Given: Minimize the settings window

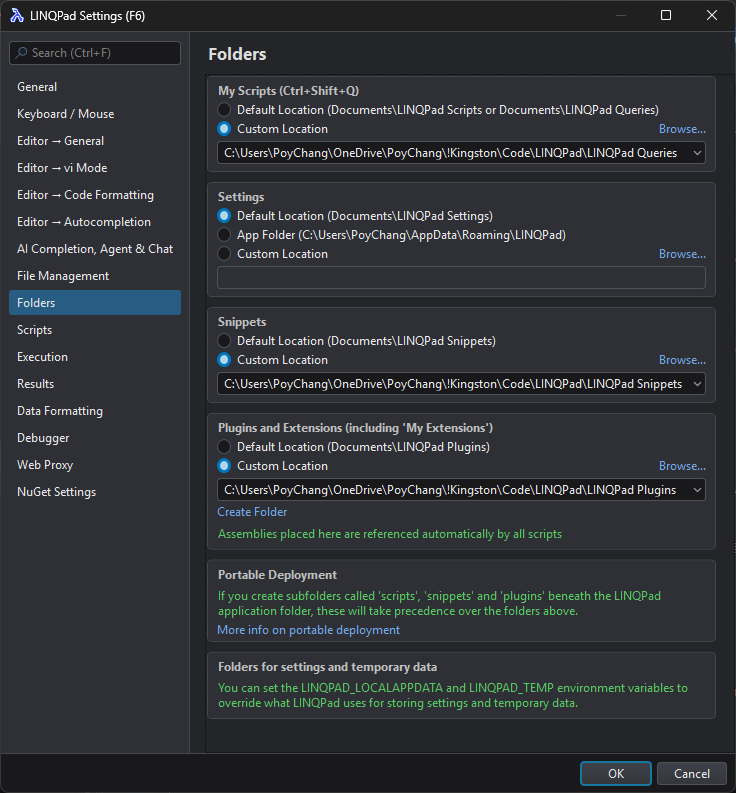Looking at the screenshot, I should pos(621,15).
